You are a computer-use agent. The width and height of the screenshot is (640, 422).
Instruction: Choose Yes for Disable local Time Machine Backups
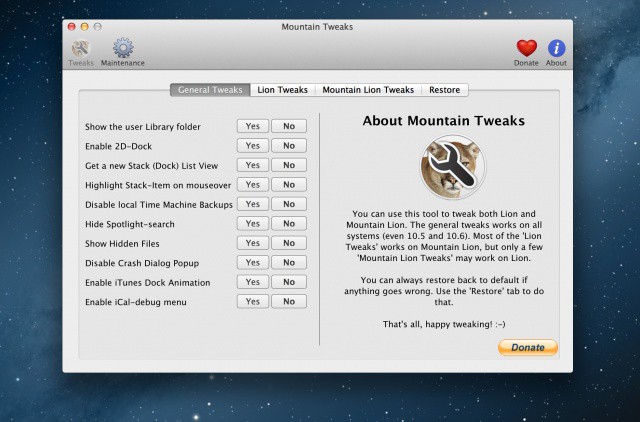[253, 204]
